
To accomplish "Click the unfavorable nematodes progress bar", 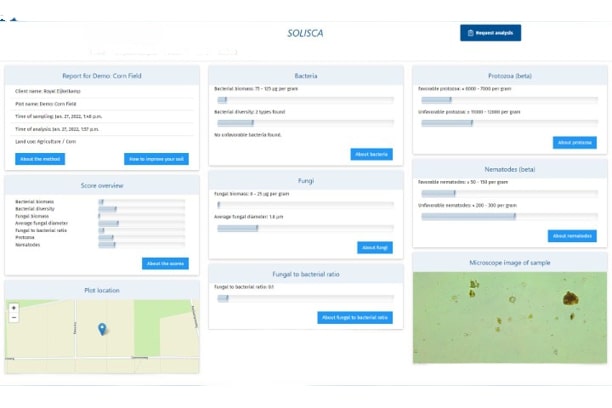I will click(508, 216).
